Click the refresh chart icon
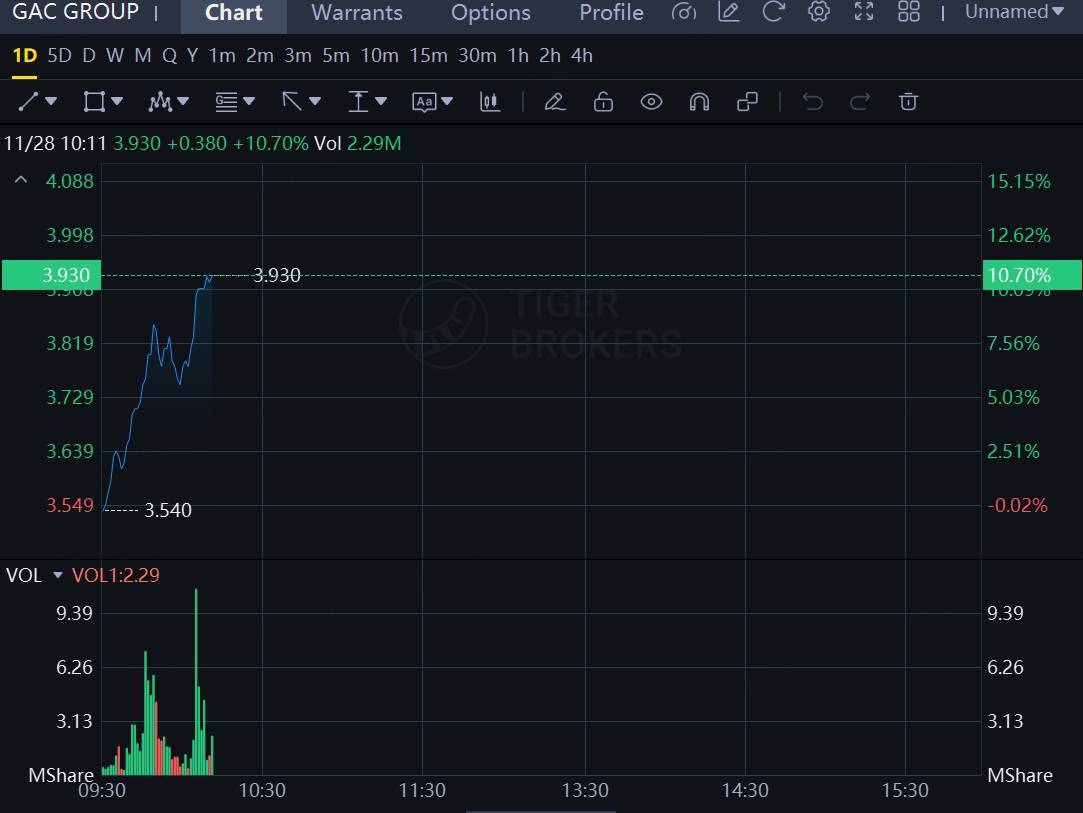Screen dimensions: 1083x813 (x=773, y=12)
